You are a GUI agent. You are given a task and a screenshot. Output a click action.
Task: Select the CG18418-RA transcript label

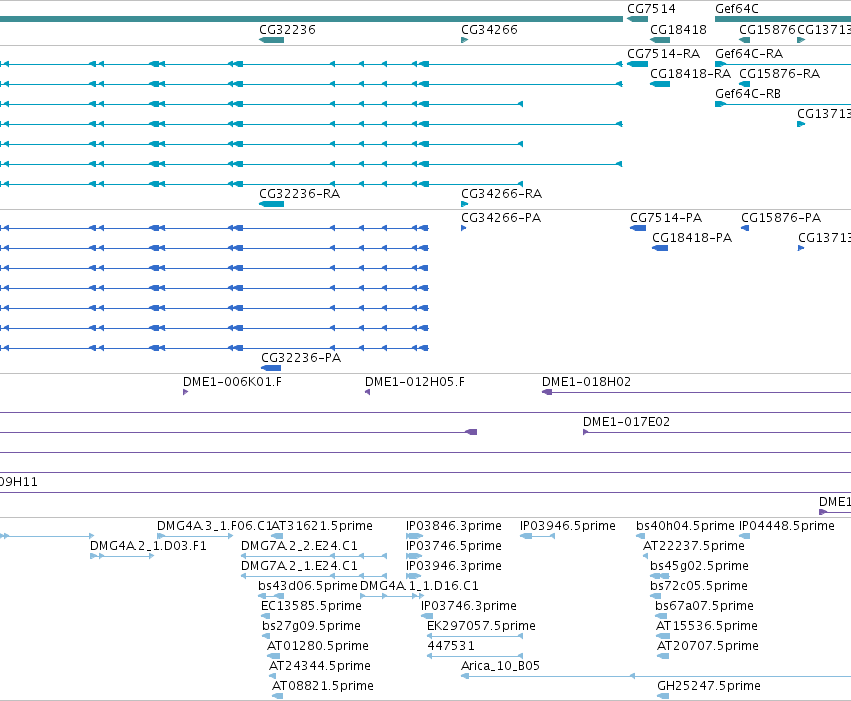[690, 74]
